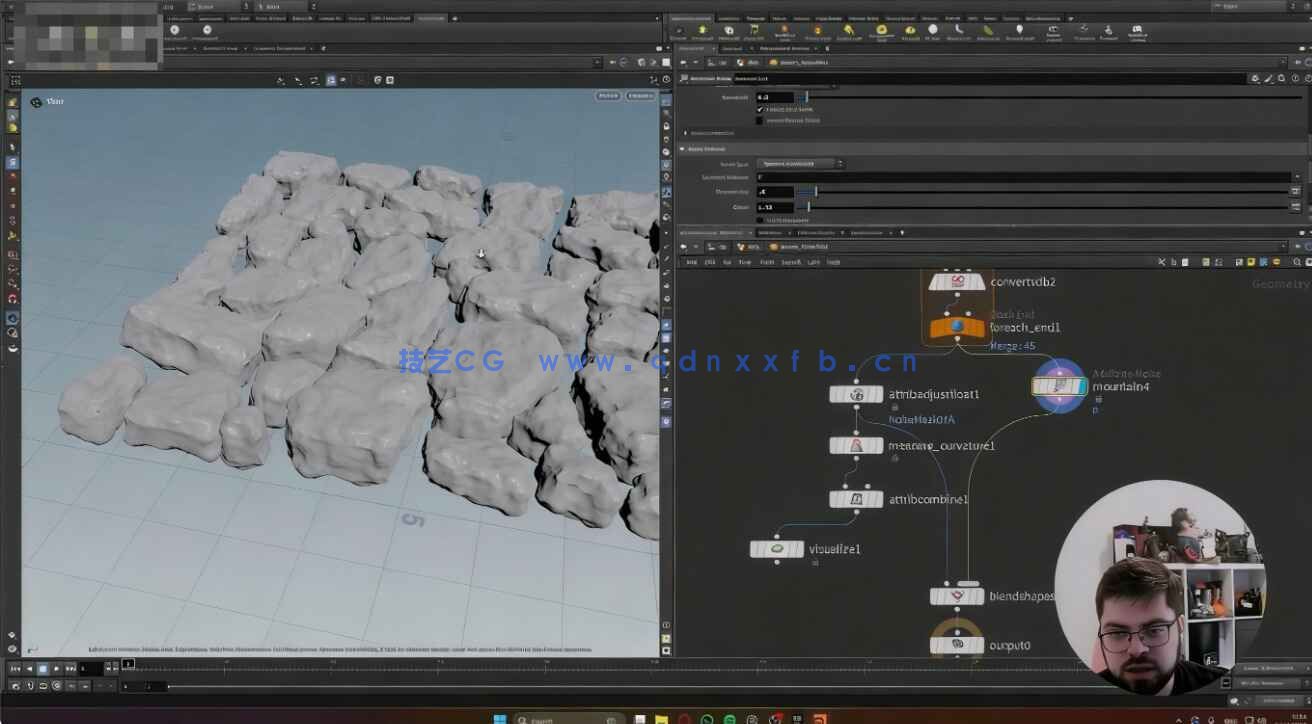
Task: Click the slider beside the 1.13 value
Action: tap(808, 207)
